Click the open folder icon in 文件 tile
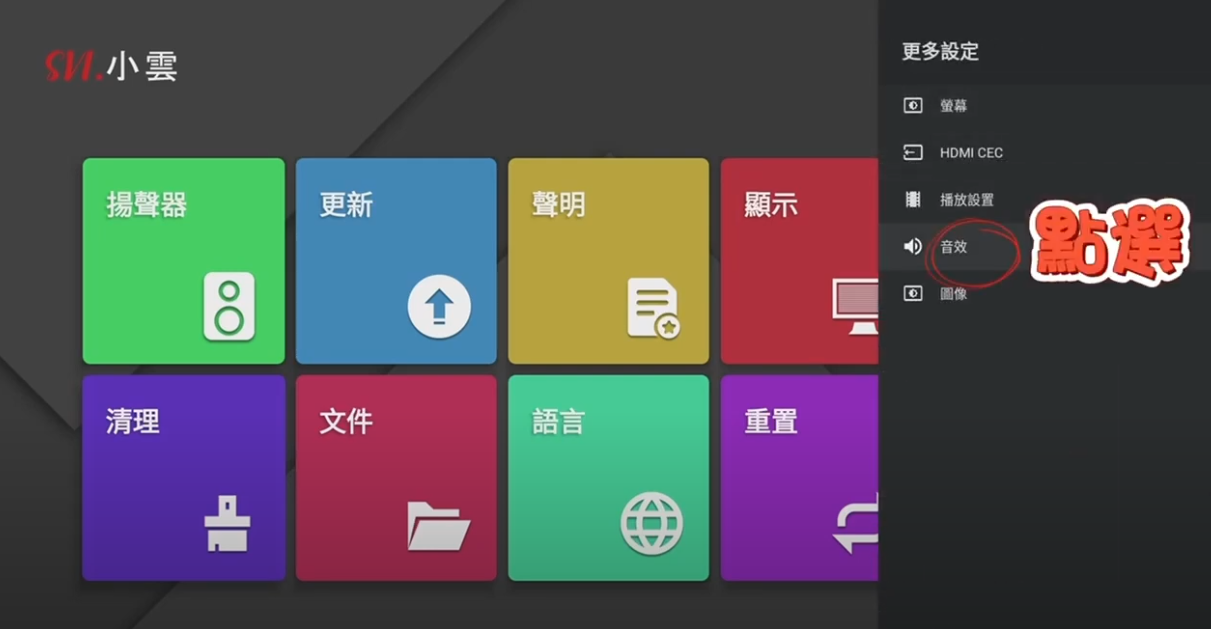 pos(438,525)
